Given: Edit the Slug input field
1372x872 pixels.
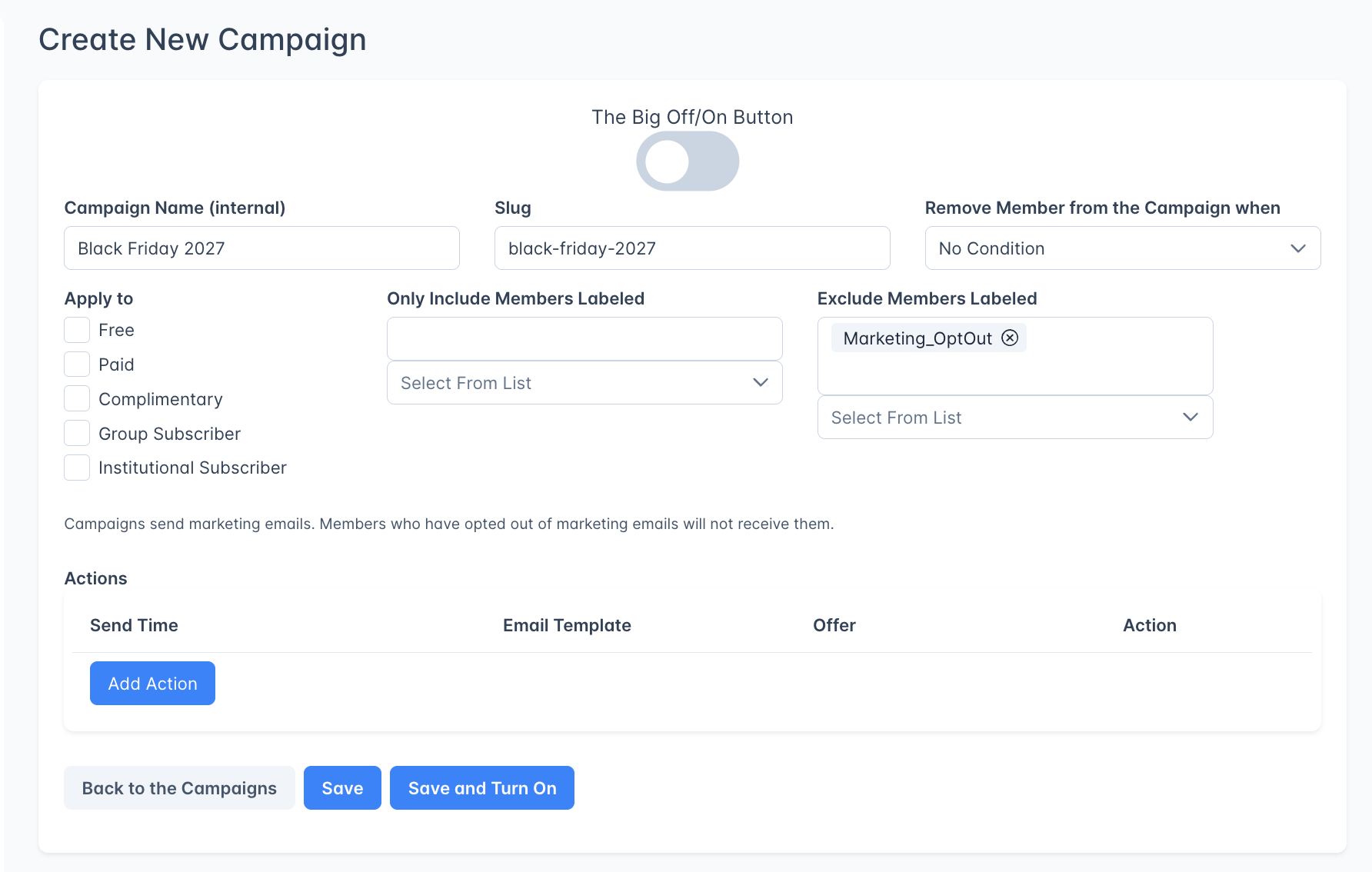Looking at the screenshot, I should [692, 248].
